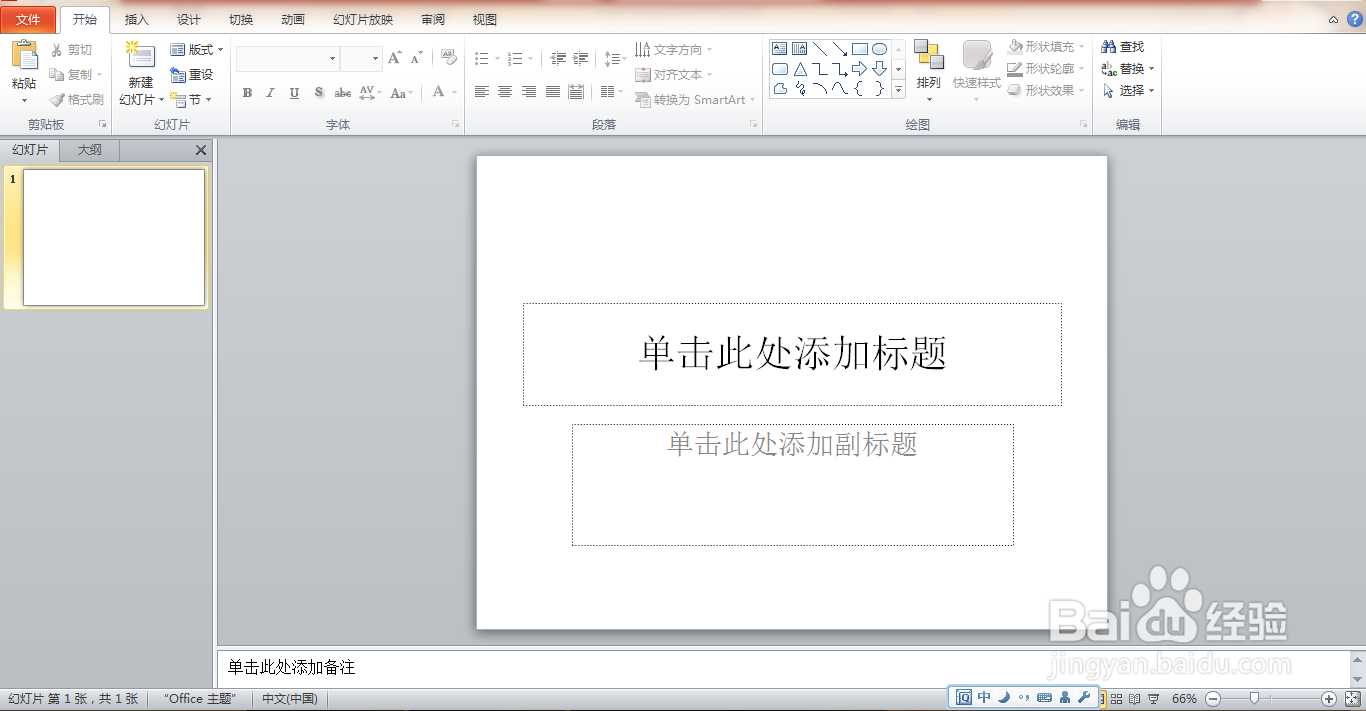Click the Reset (重设) slide button

coord(191,75)
